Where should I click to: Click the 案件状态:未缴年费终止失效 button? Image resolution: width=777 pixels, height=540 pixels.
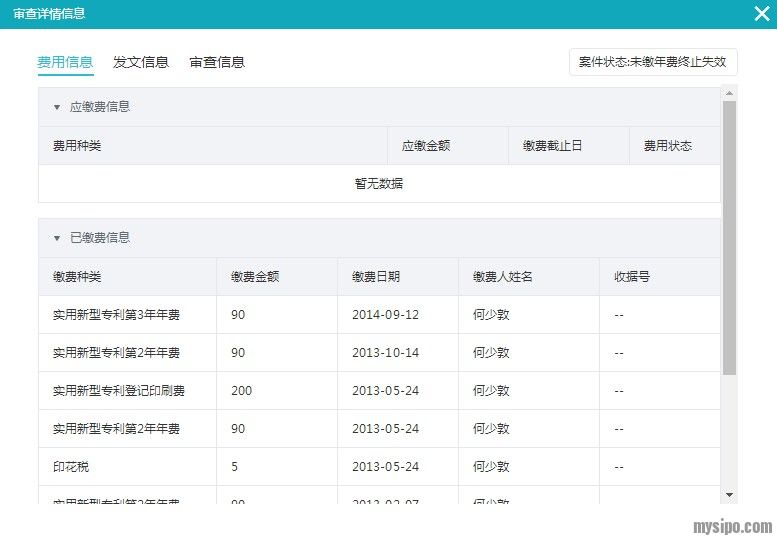pyautogui.click(x=653, y=62)
